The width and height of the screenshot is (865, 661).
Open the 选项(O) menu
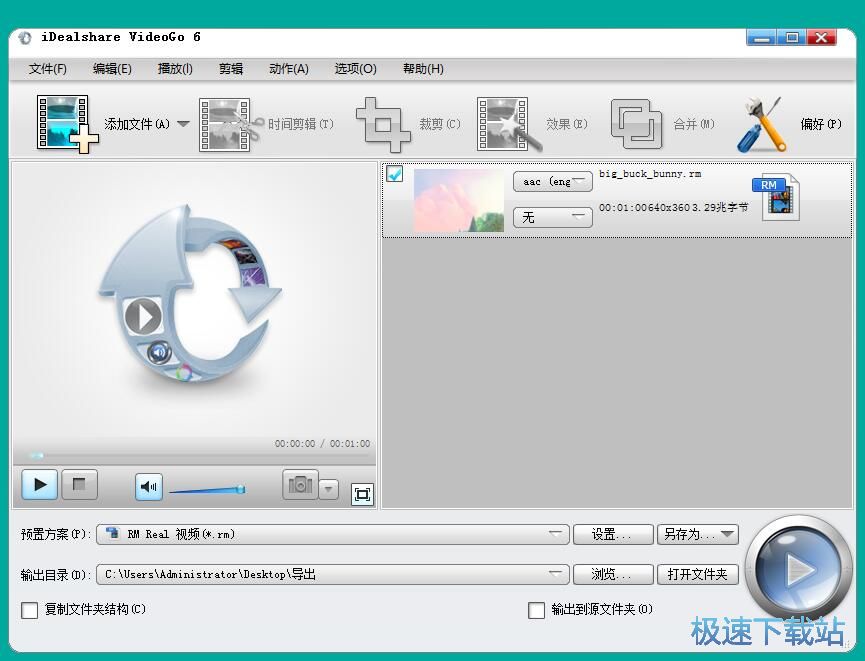point(356,69)
